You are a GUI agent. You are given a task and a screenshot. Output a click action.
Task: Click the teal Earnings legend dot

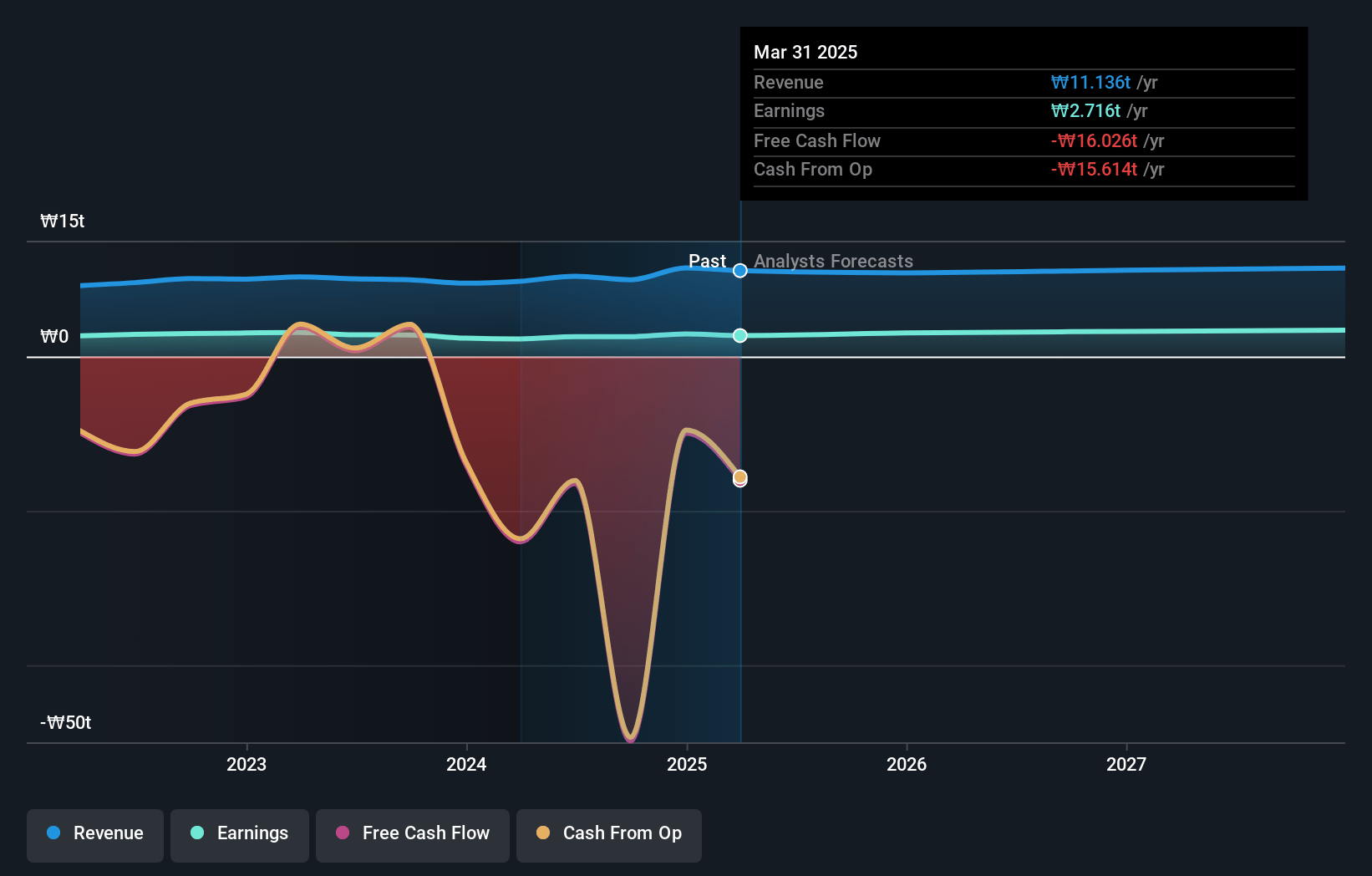[x=197, y=833]
